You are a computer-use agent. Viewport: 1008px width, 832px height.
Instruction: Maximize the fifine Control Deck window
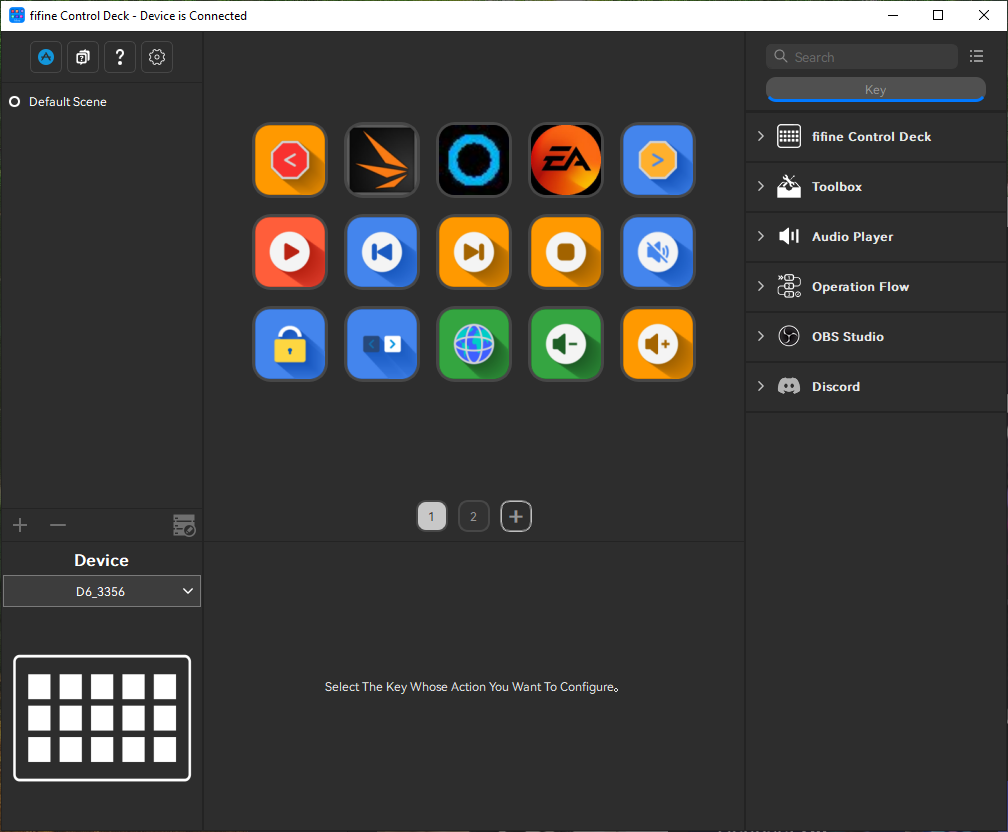pos(938,15)
